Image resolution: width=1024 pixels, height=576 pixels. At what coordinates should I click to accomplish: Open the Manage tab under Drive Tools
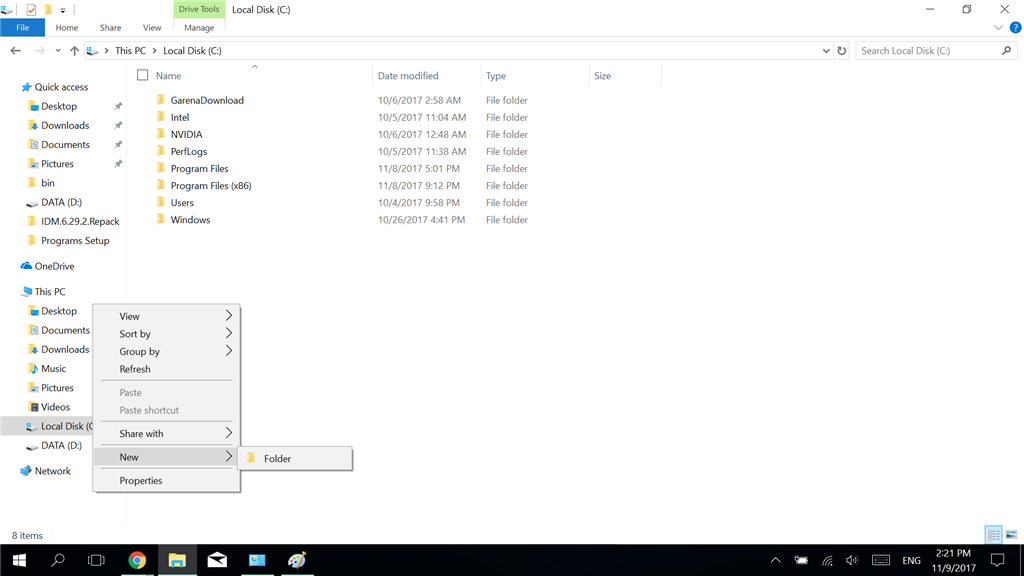point(199,27)
